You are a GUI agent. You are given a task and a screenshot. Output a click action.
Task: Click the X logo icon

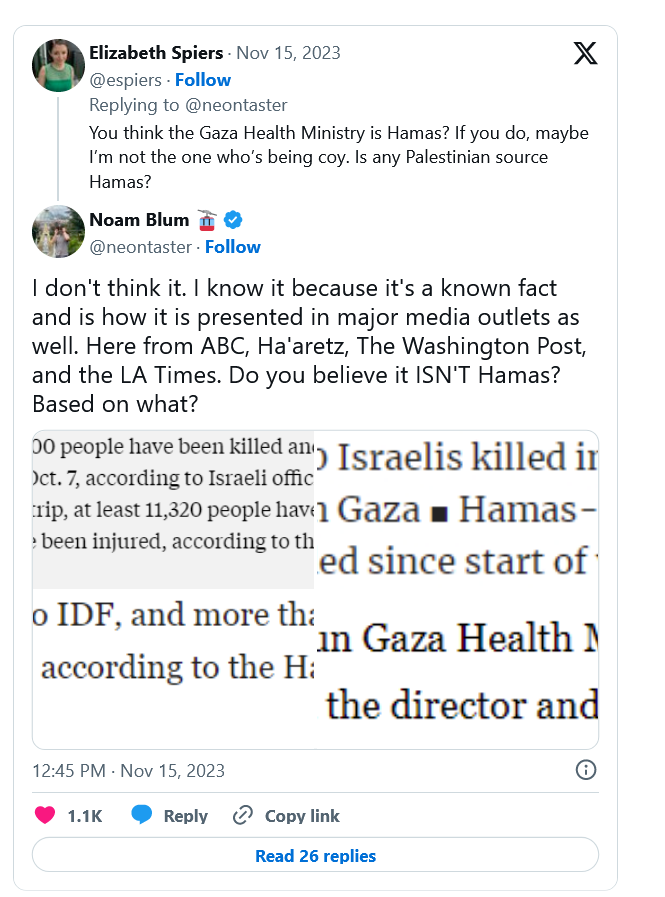click(x=585, y=54)
